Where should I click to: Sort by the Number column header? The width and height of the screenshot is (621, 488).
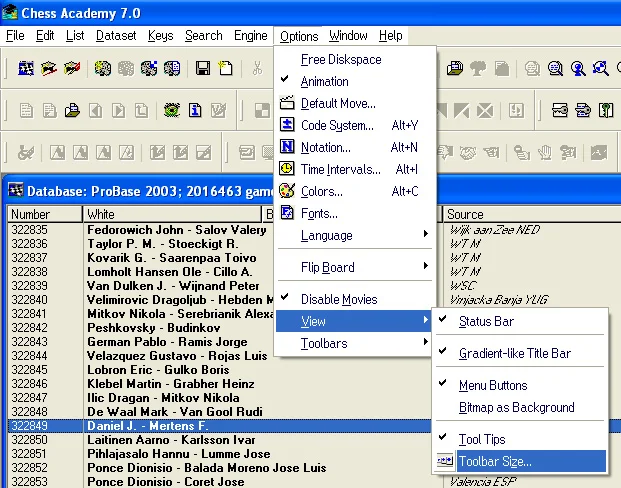44,214
